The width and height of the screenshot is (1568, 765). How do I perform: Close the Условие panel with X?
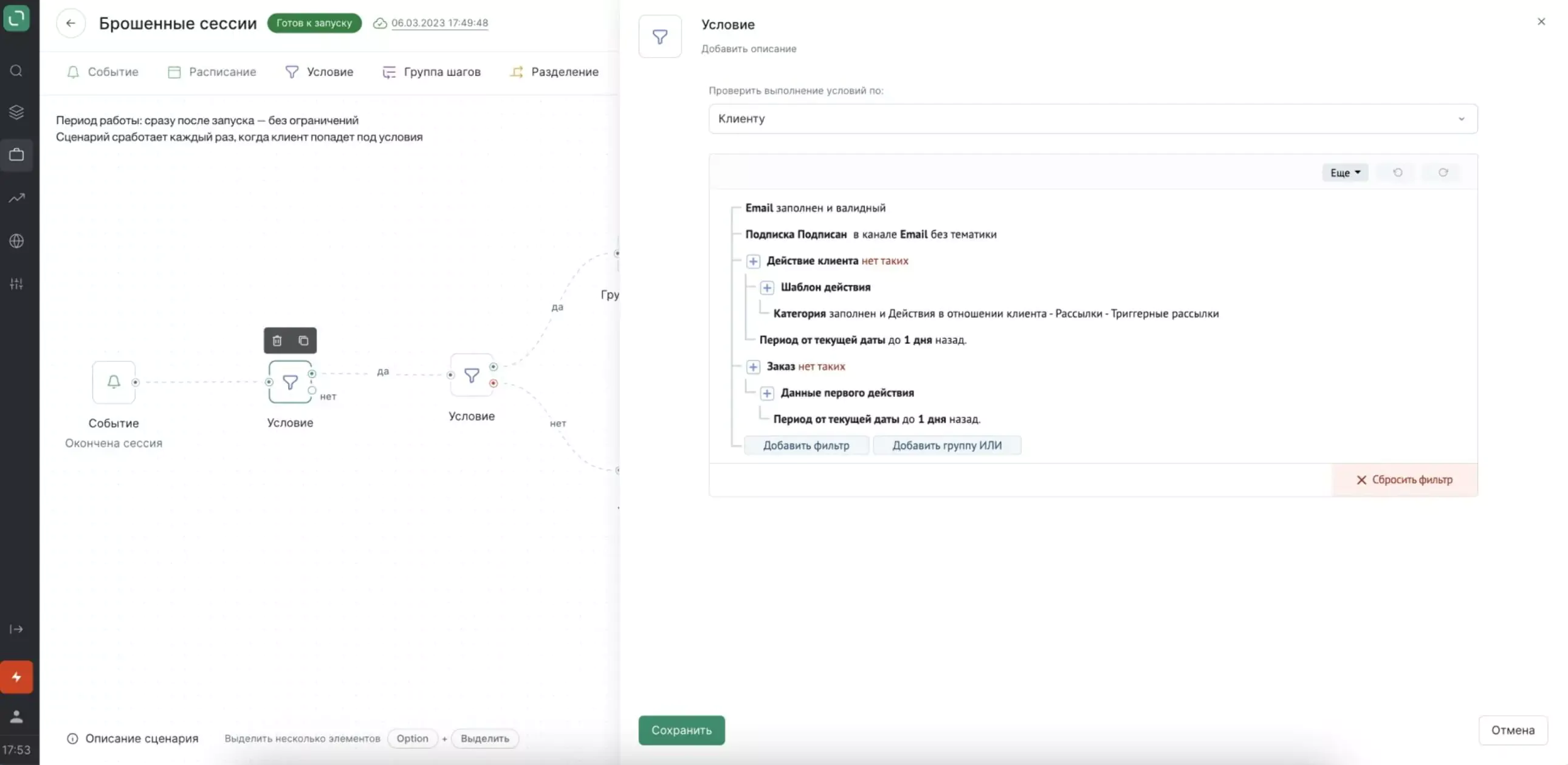pyautogui.click(x=1541, y=22)
